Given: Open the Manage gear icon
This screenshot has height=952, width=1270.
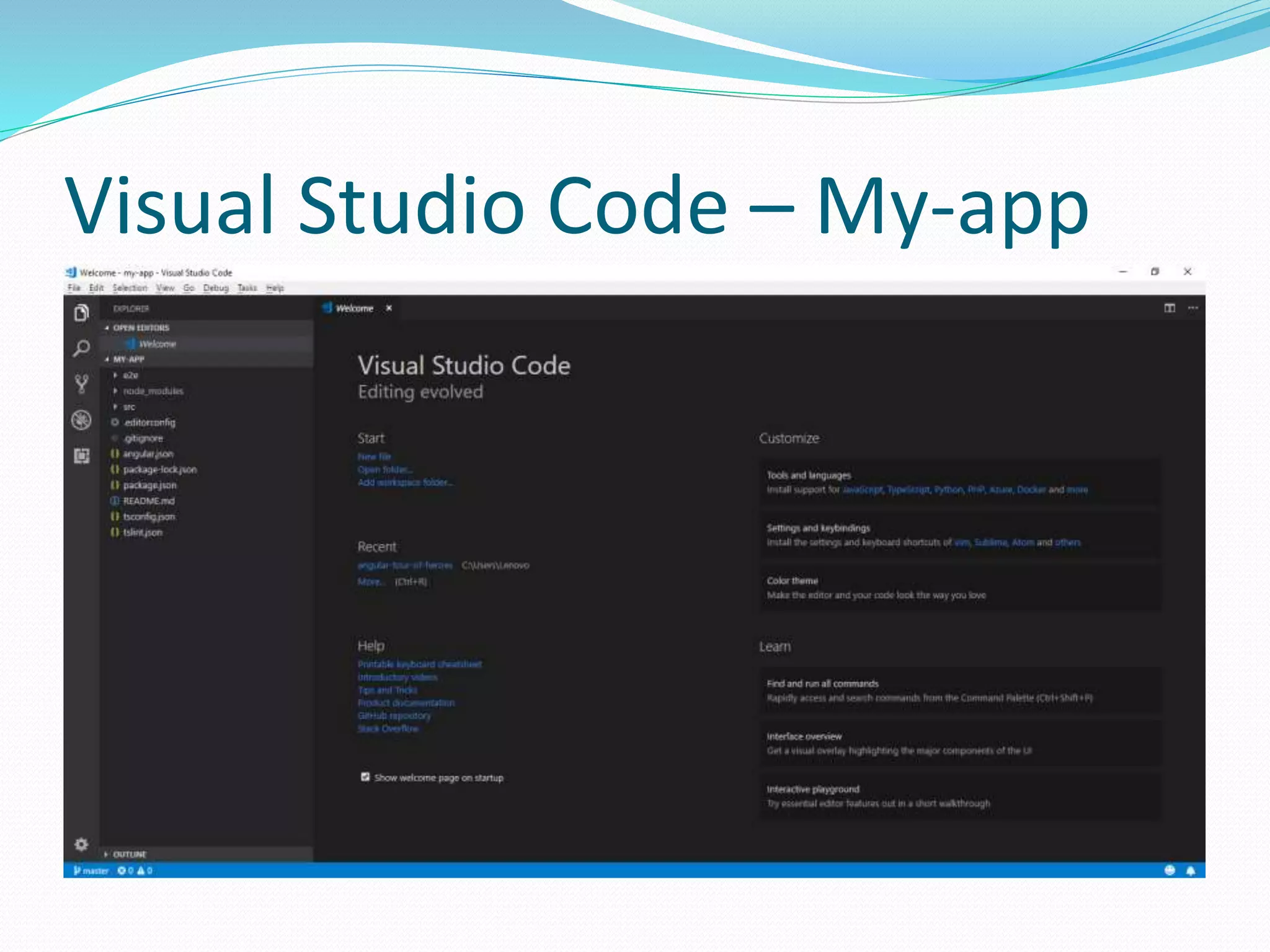Looking at the screenshot, I should coord(81,844).
